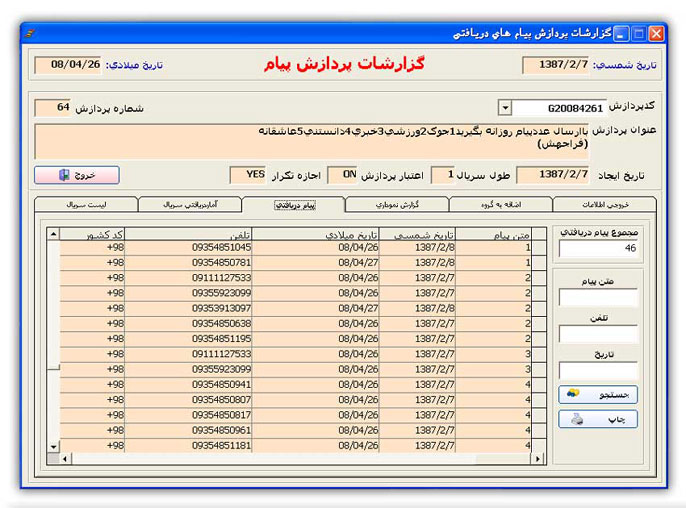
Task: Click the طول سريال field showing 1
Action: [443, 175]
